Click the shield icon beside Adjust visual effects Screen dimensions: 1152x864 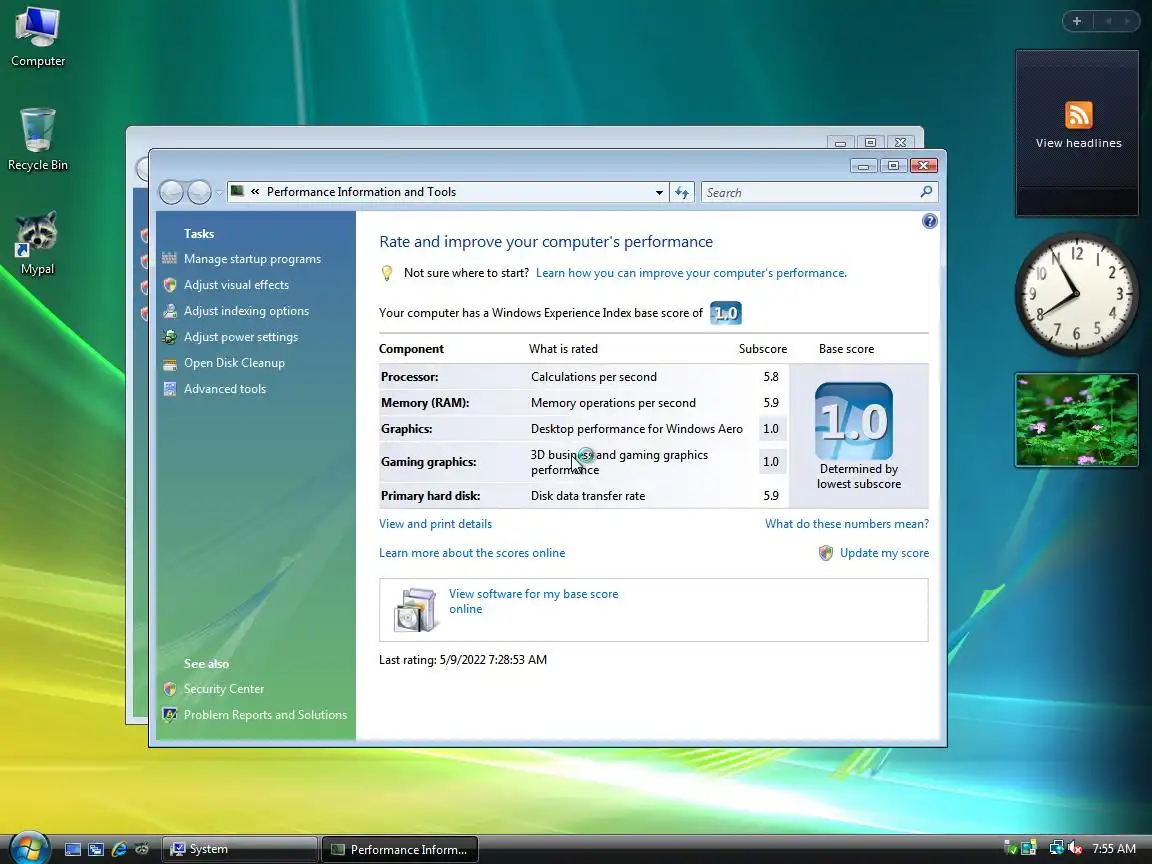170,284
